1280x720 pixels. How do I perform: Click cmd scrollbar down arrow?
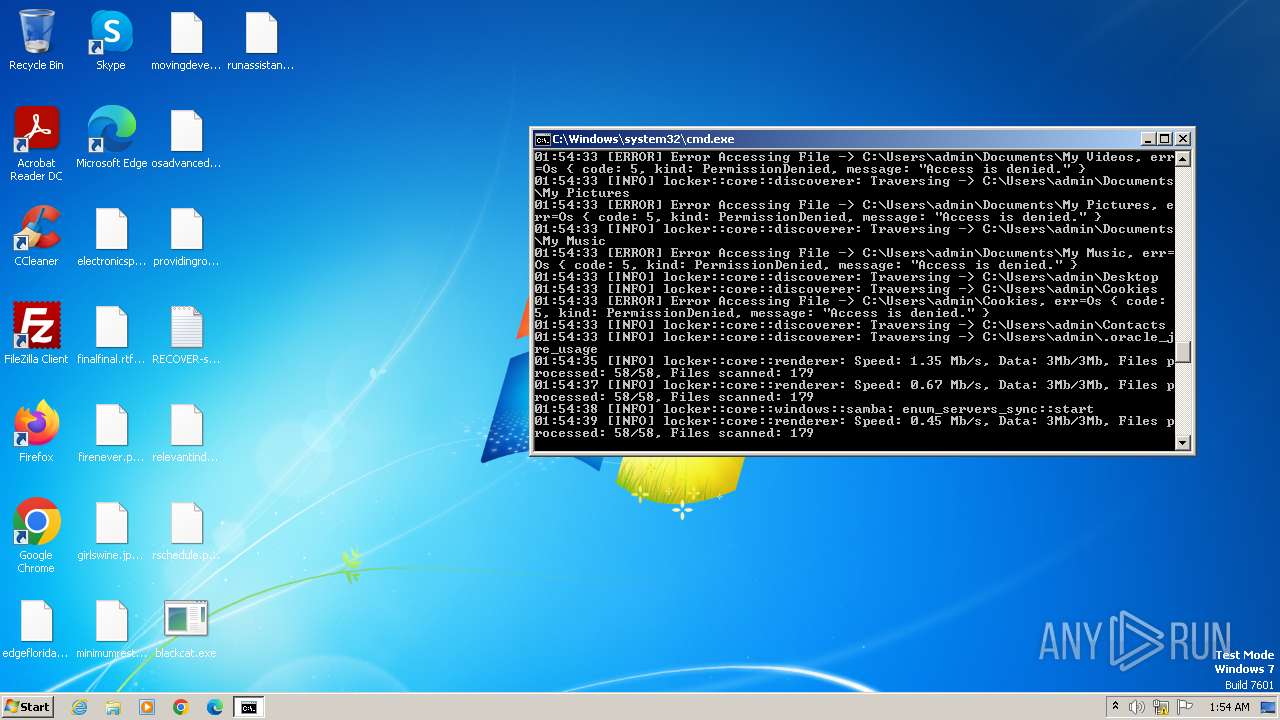(1183, 443)
